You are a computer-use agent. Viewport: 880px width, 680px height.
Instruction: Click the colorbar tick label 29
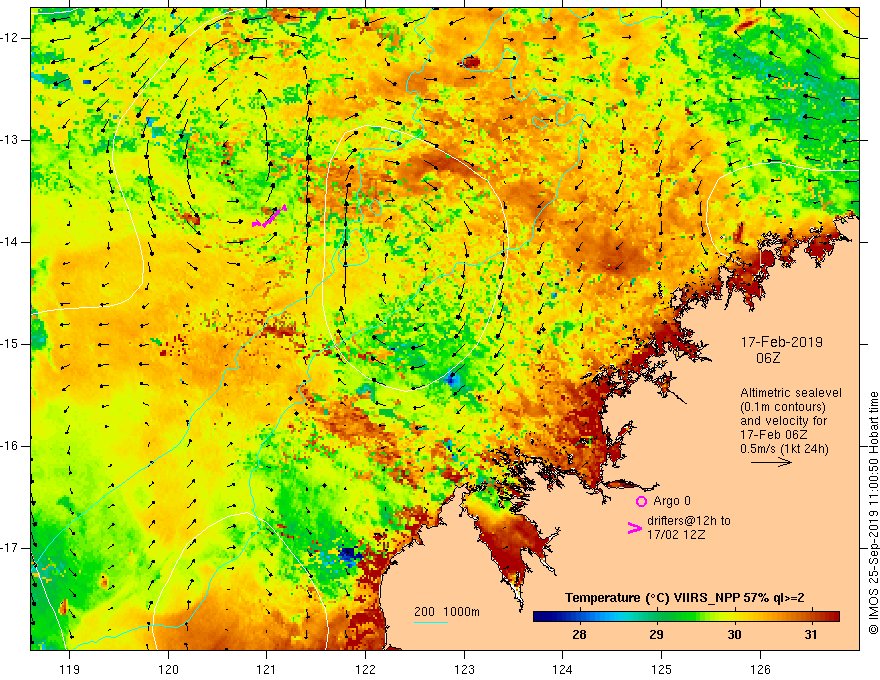click(x=656, y=635)
